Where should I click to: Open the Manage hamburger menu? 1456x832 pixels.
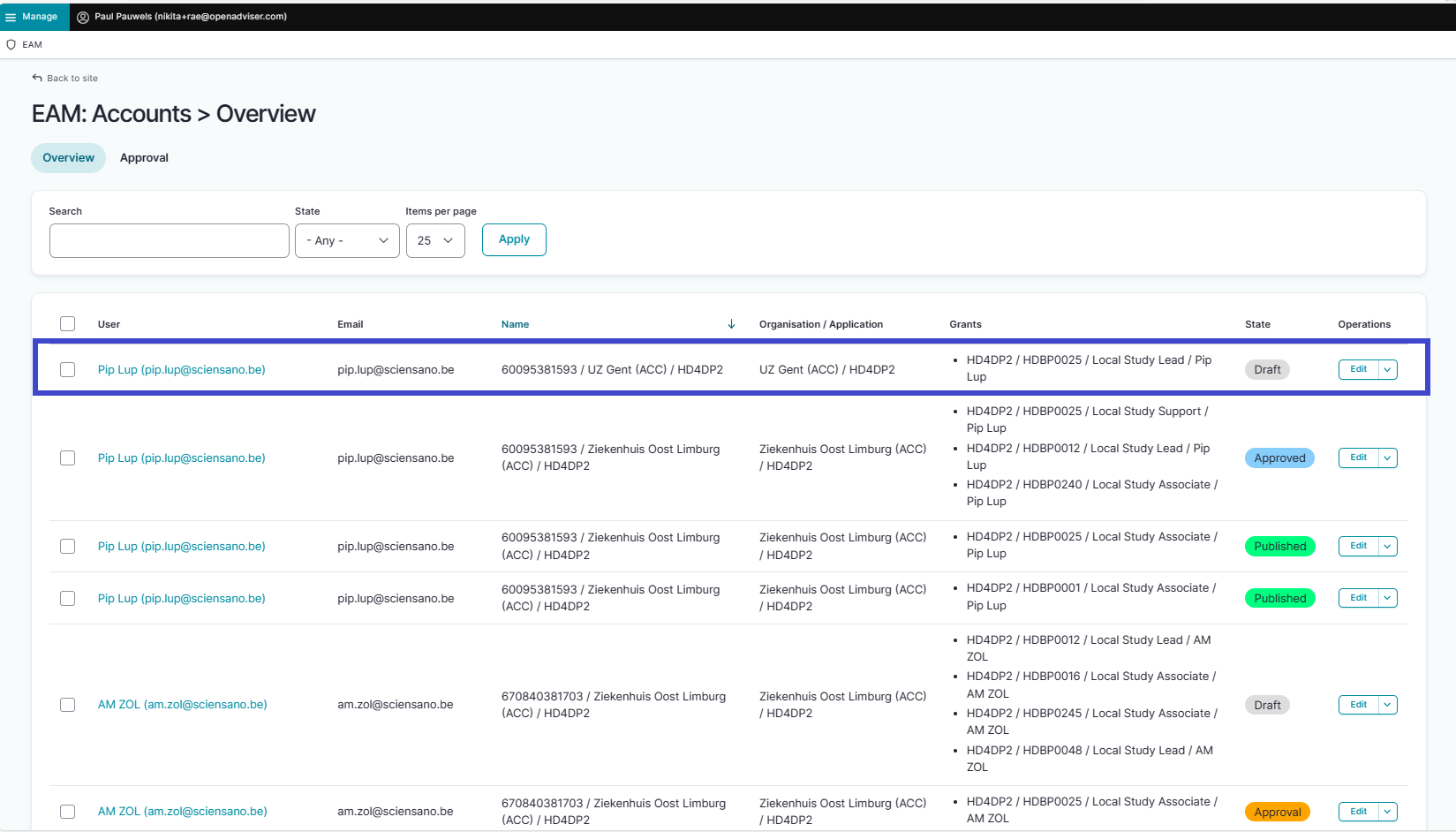pos(11,17)
